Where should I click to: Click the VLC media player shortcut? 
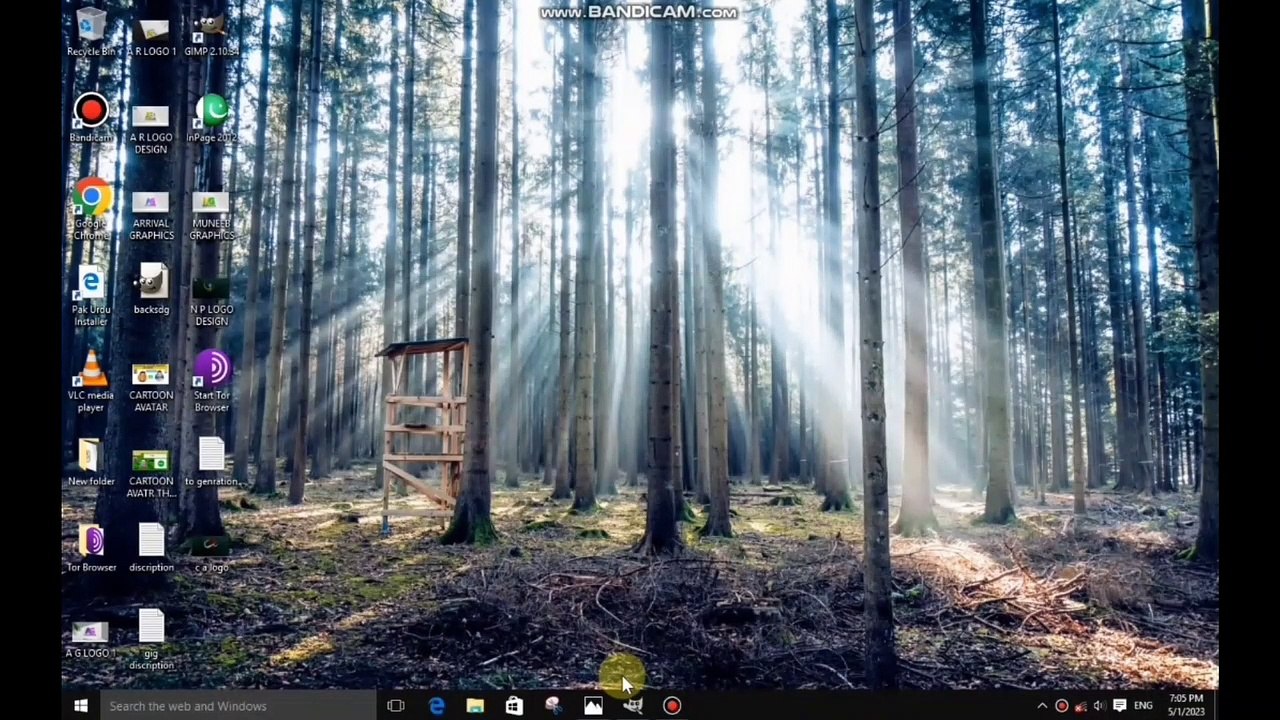91,372
